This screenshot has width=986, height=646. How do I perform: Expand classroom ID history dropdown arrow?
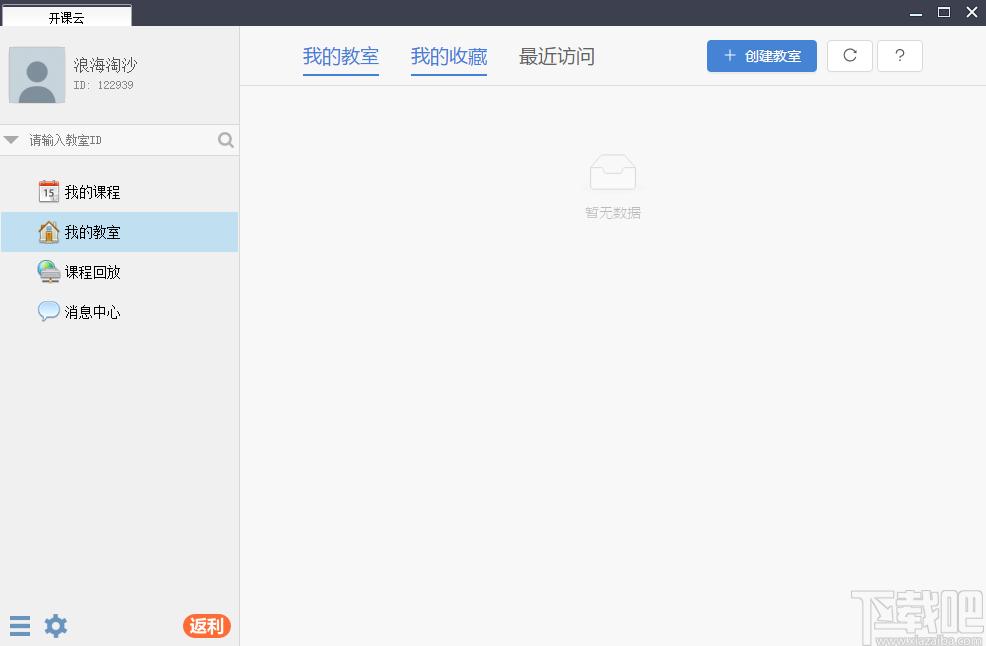[11, 140]
